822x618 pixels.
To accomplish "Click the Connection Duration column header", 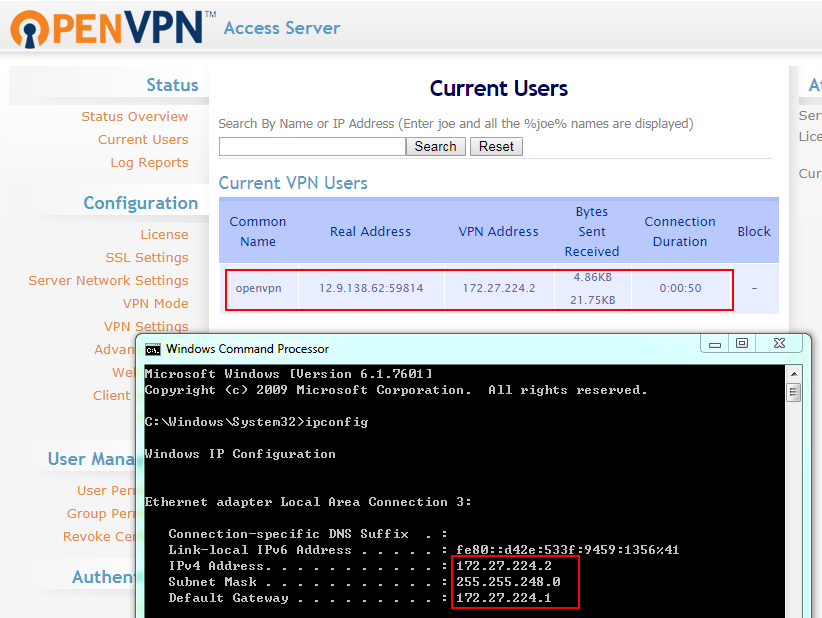I will tap(680, 231).
